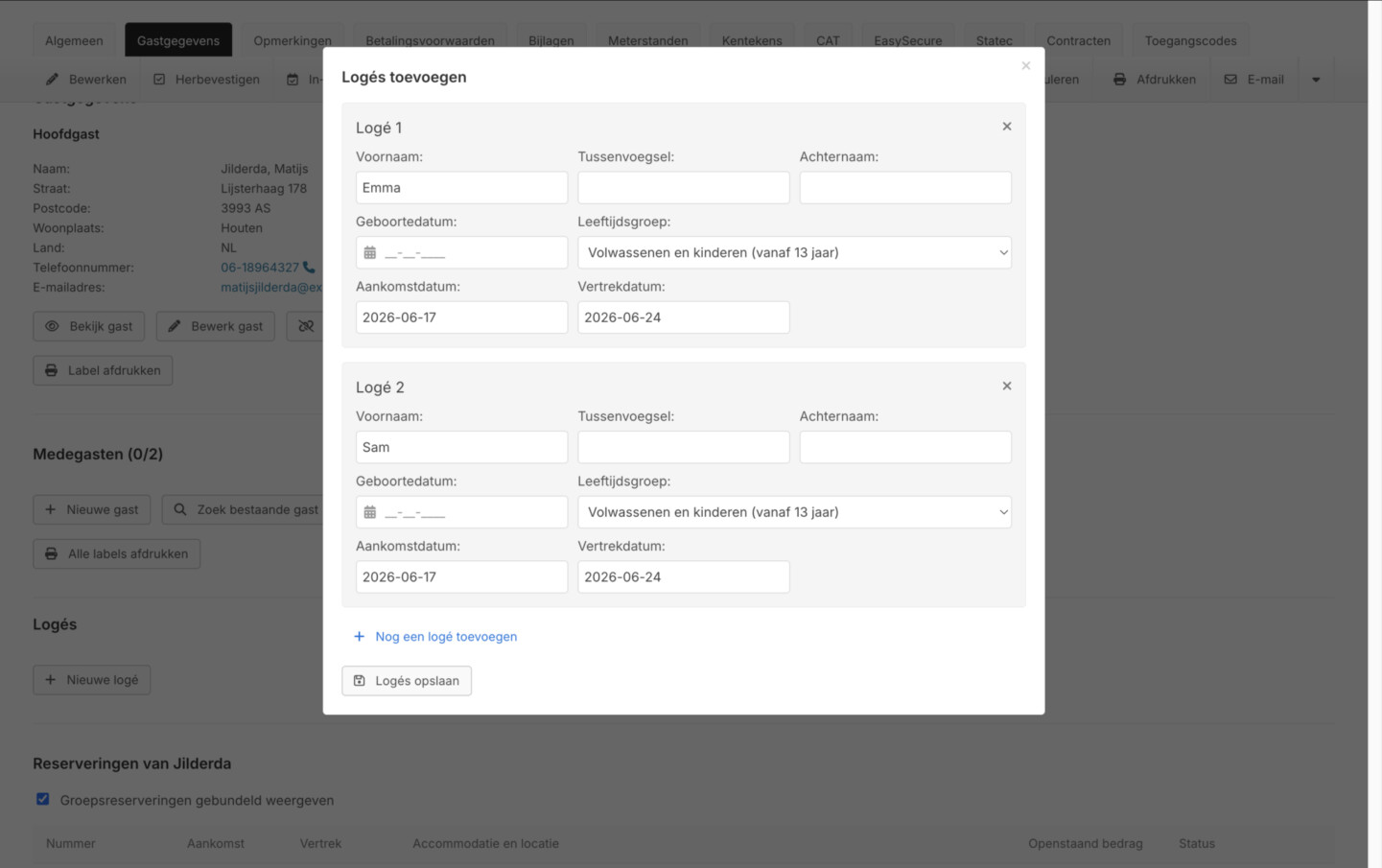
Task: Save the lodgers with Logés opslaan
Action: (x=407, y=681)
